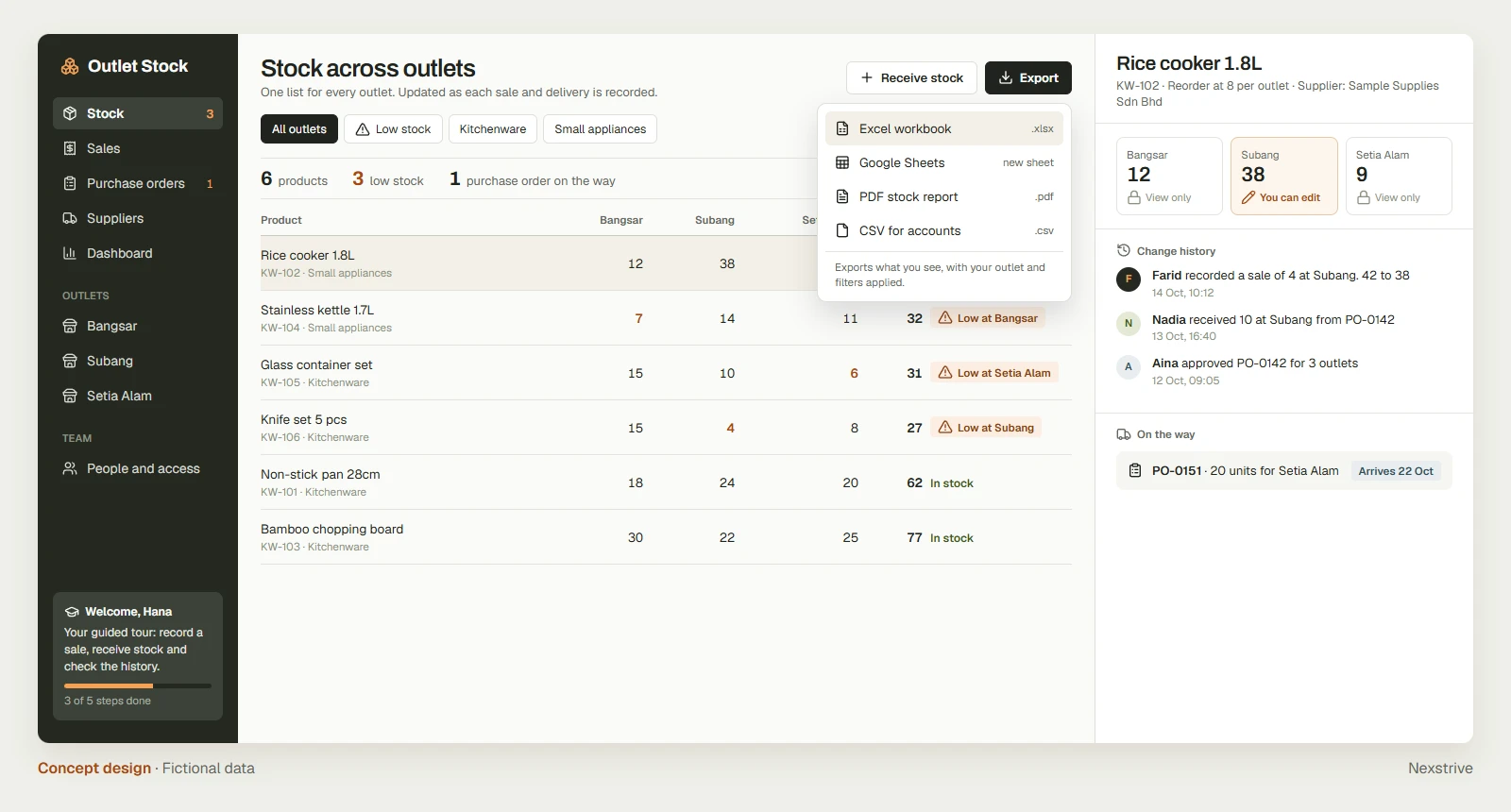Click the Non-stick pan 28cm product name
The width and height of the screenshot is (1511, 812).
coord(320,474)
